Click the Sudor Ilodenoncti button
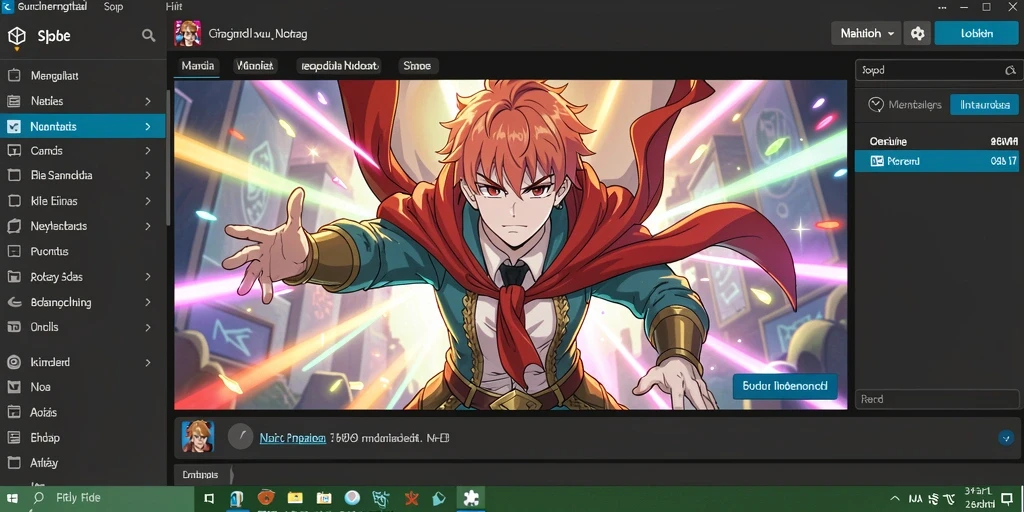 point(785,386)
